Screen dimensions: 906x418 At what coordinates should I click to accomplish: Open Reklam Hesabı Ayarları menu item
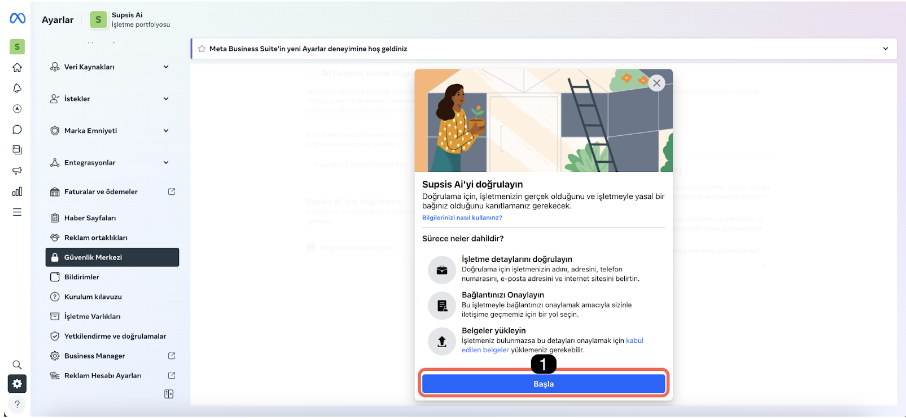[112, 375]
